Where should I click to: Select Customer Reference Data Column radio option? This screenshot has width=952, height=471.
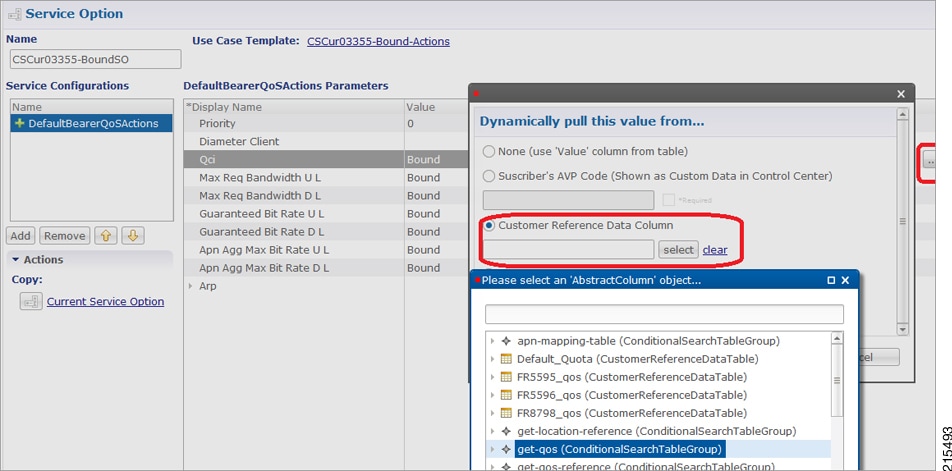489,225
